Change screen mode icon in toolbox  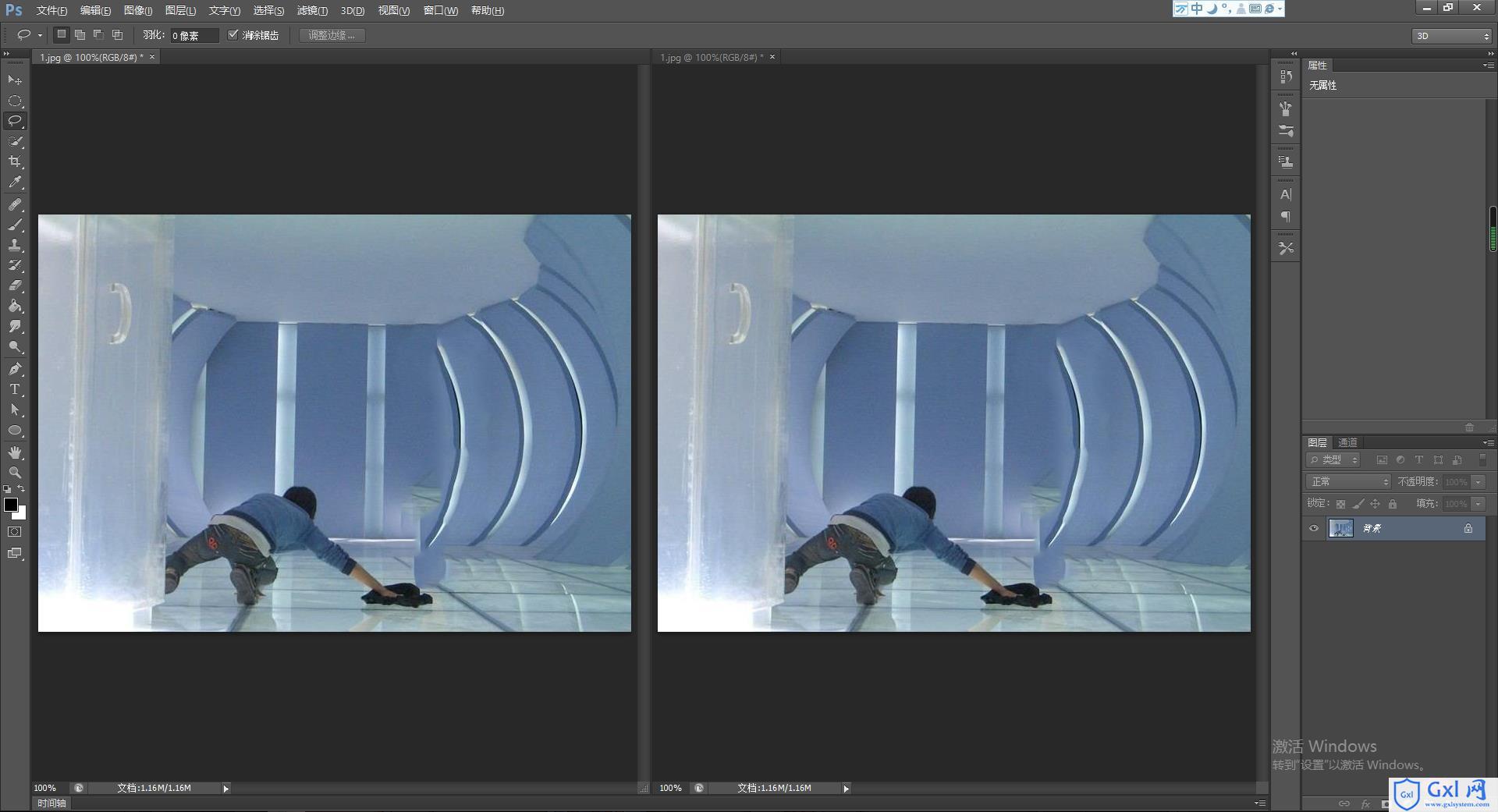[x=15, y=553]
